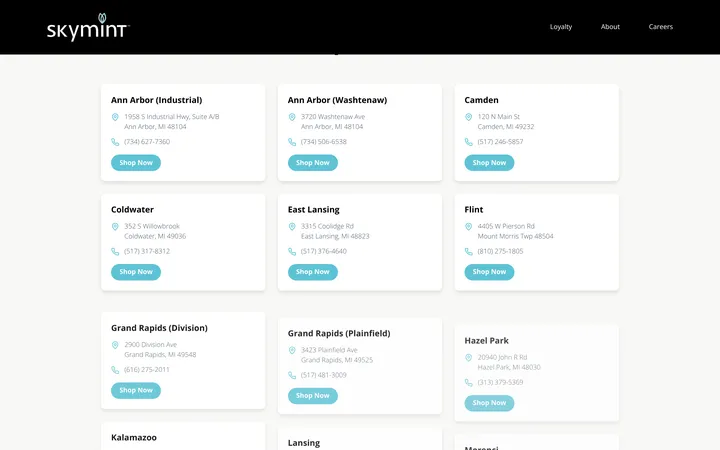
Task: Click phone number (313) 379-5369
Action: [500, 383]
